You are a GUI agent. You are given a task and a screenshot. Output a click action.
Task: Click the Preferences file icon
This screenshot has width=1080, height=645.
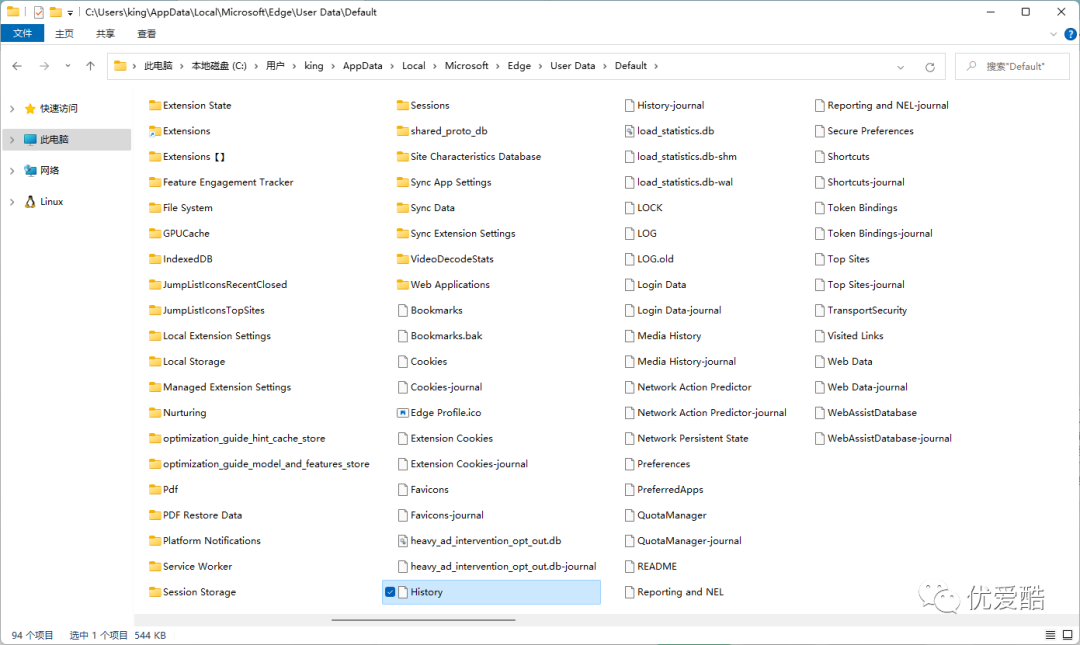click(630, 464)
